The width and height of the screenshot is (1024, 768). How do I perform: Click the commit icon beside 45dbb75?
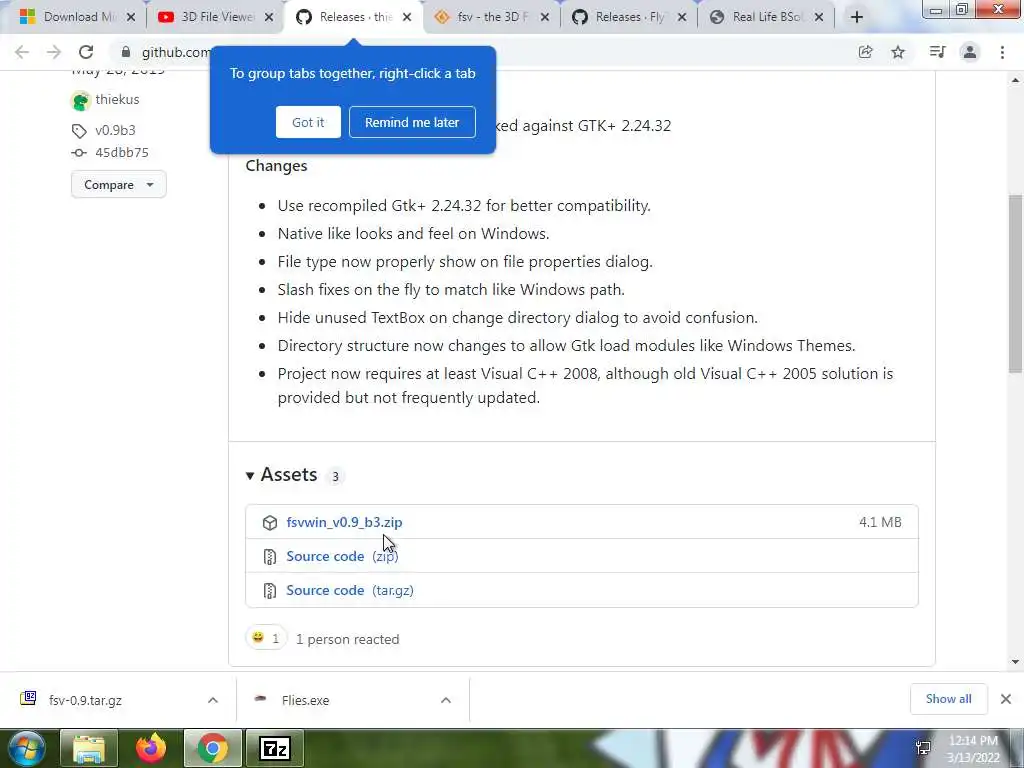point(79,153)
